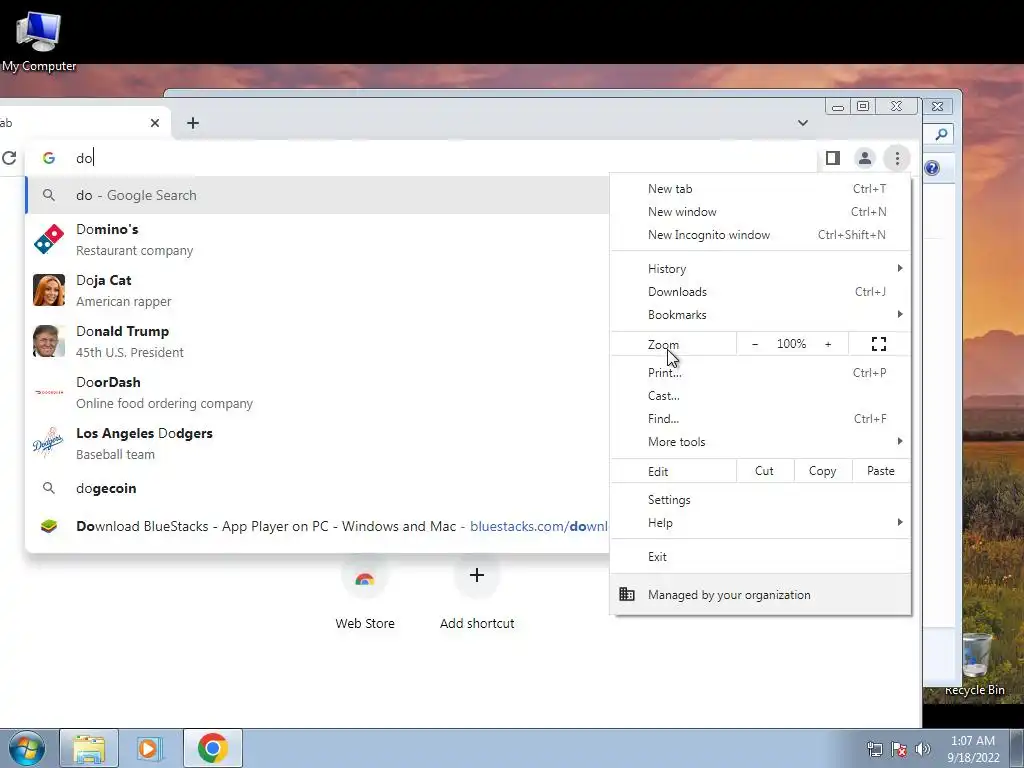Click the Action Center flag tray icon
Screen dimensions: 1024x768
pyautogui.click(x=899, y=749)
